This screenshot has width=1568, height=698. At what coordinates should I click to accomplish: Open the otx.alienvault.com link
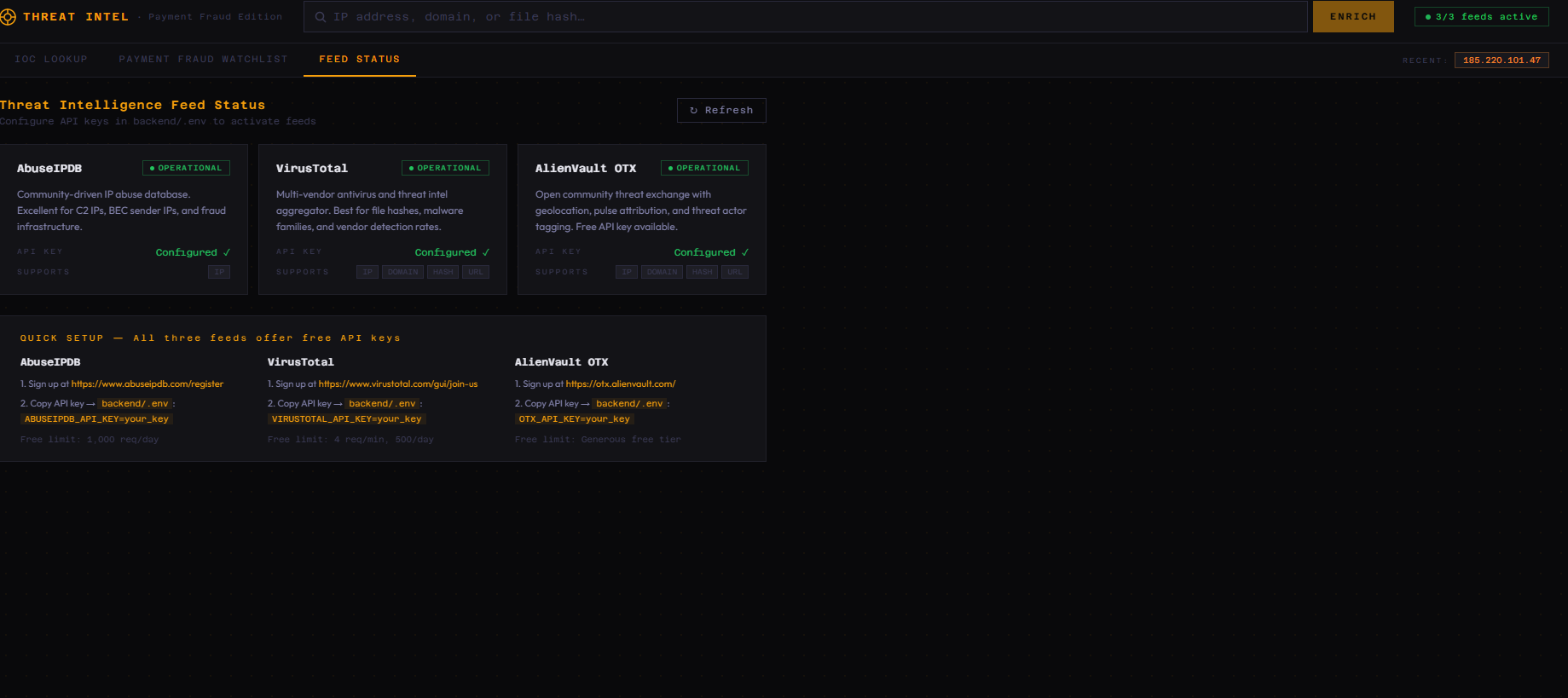click(621, 384)
